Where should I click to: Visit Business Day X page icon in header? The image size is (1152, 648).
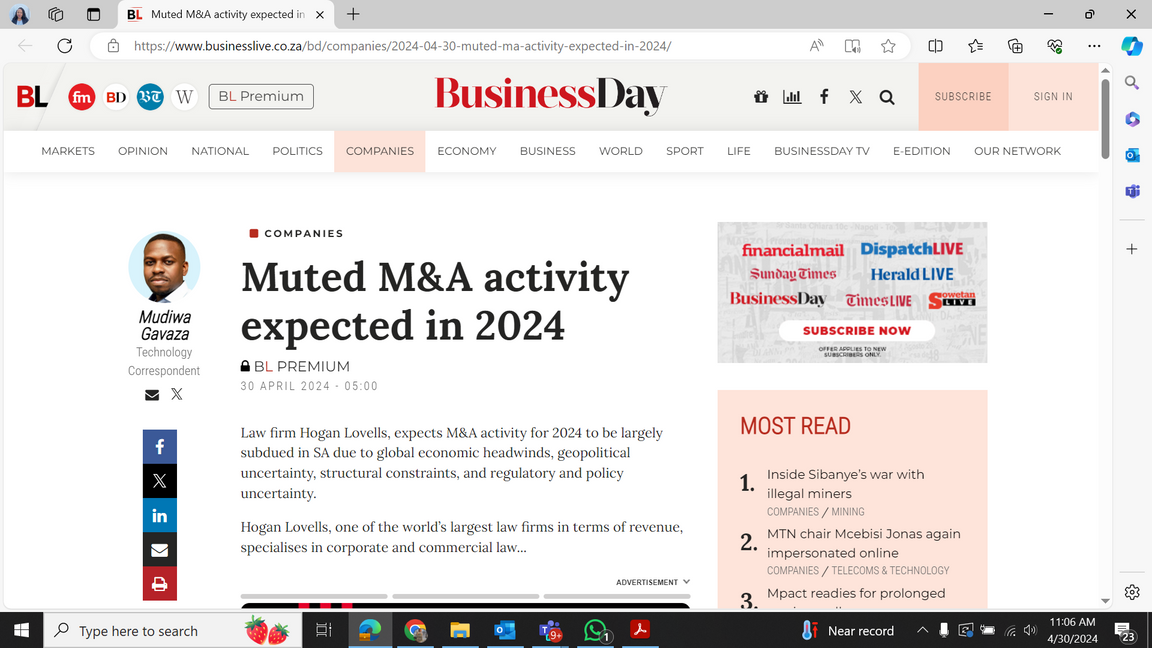(855, 97)
